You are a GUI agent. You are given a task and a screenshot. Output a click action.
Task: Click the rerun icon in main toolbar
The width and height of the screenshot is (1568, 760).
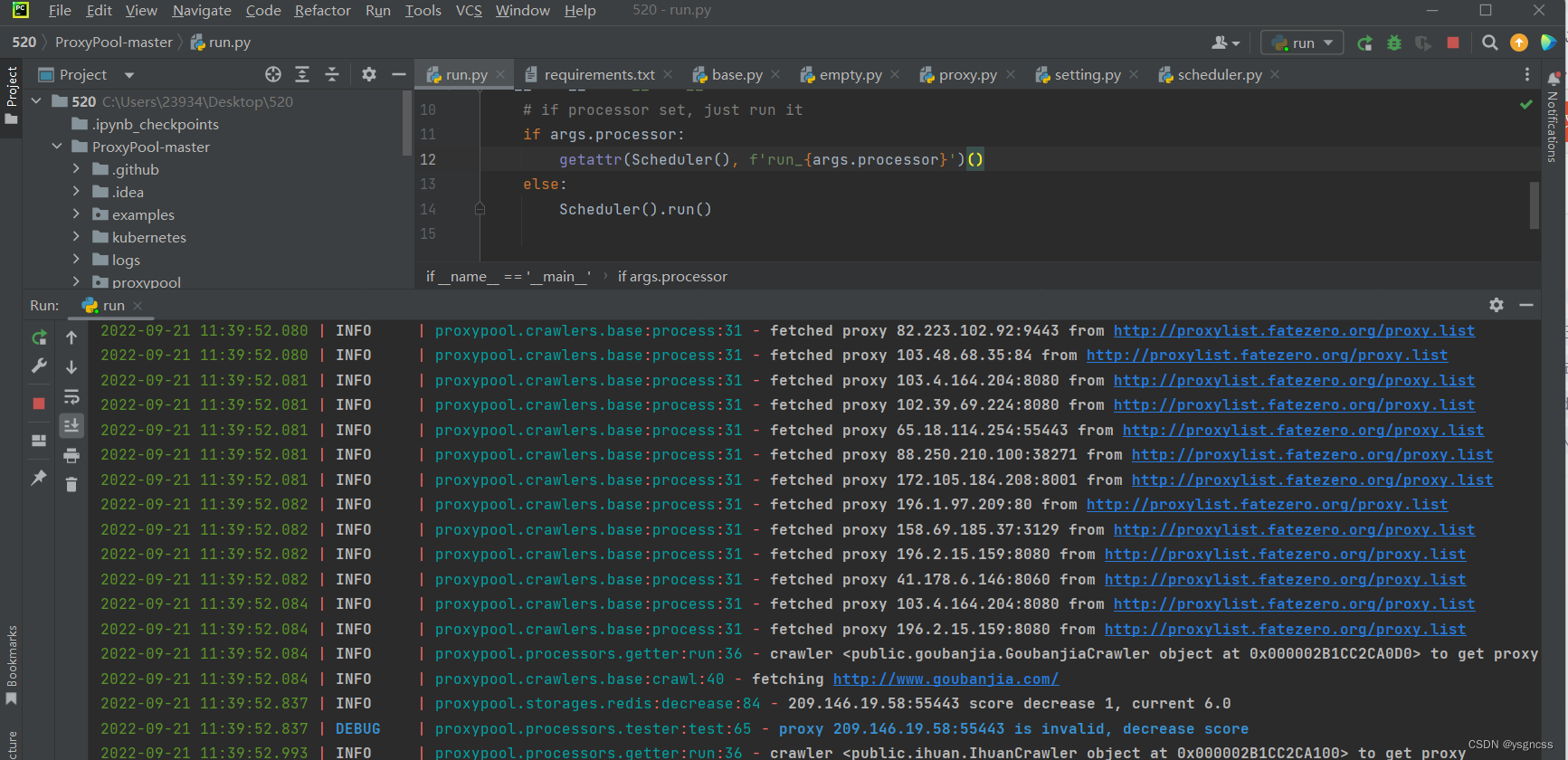click(1365, 43)
